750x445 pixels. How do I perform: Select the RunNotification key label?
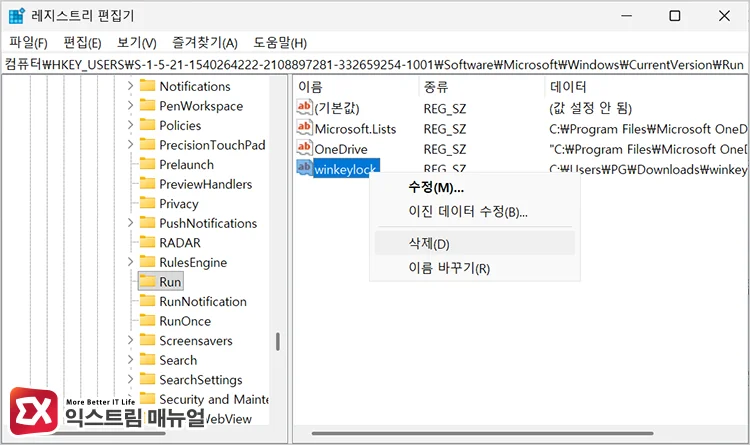pyautogui.click(x=203, y=301)
